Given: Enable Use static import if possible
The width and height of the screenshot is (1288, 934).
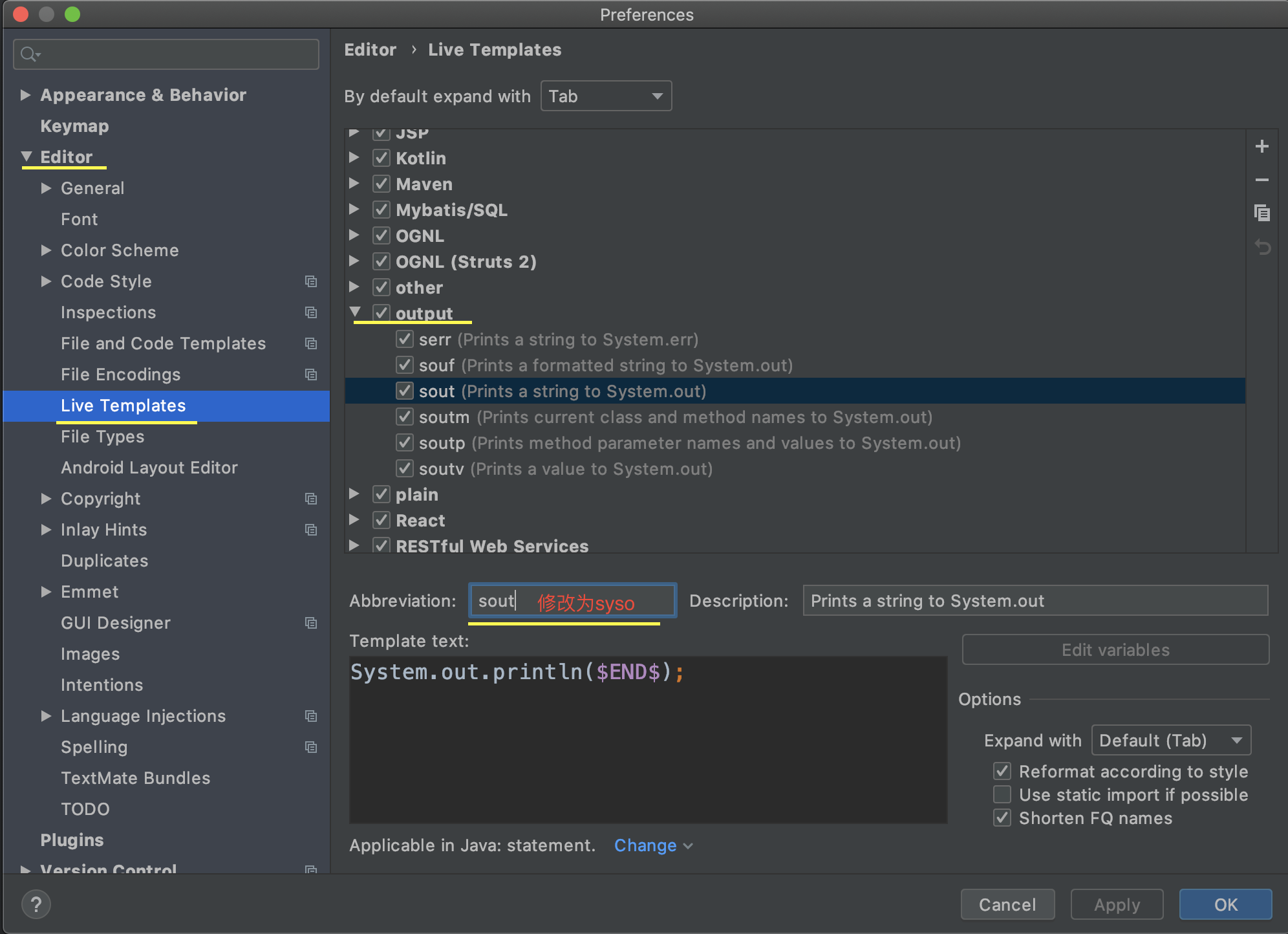Looking at the screenshot, I should 1002,794.
